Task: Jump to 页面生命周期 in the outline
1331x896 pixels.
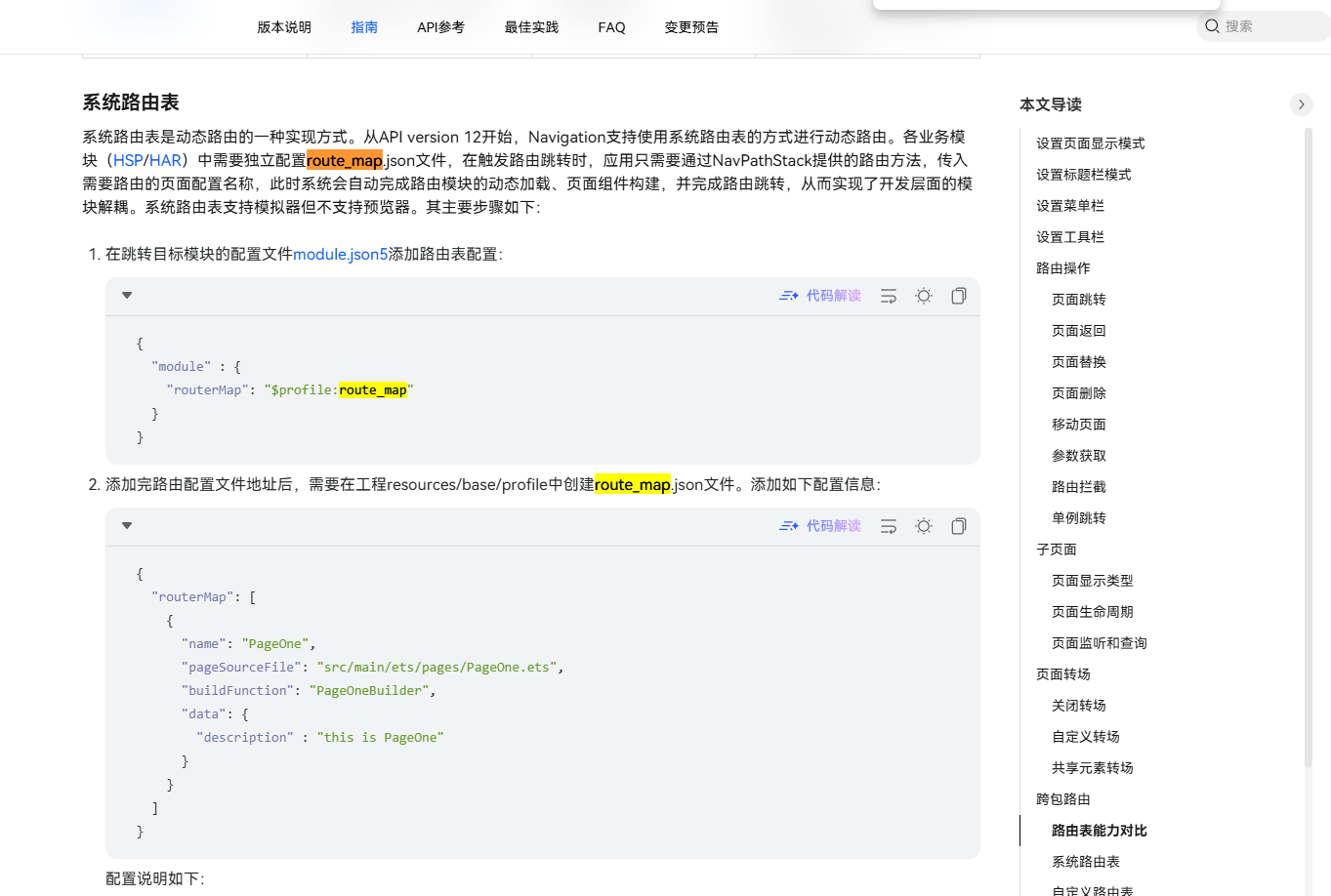Action: click(x=1092, y=612)
